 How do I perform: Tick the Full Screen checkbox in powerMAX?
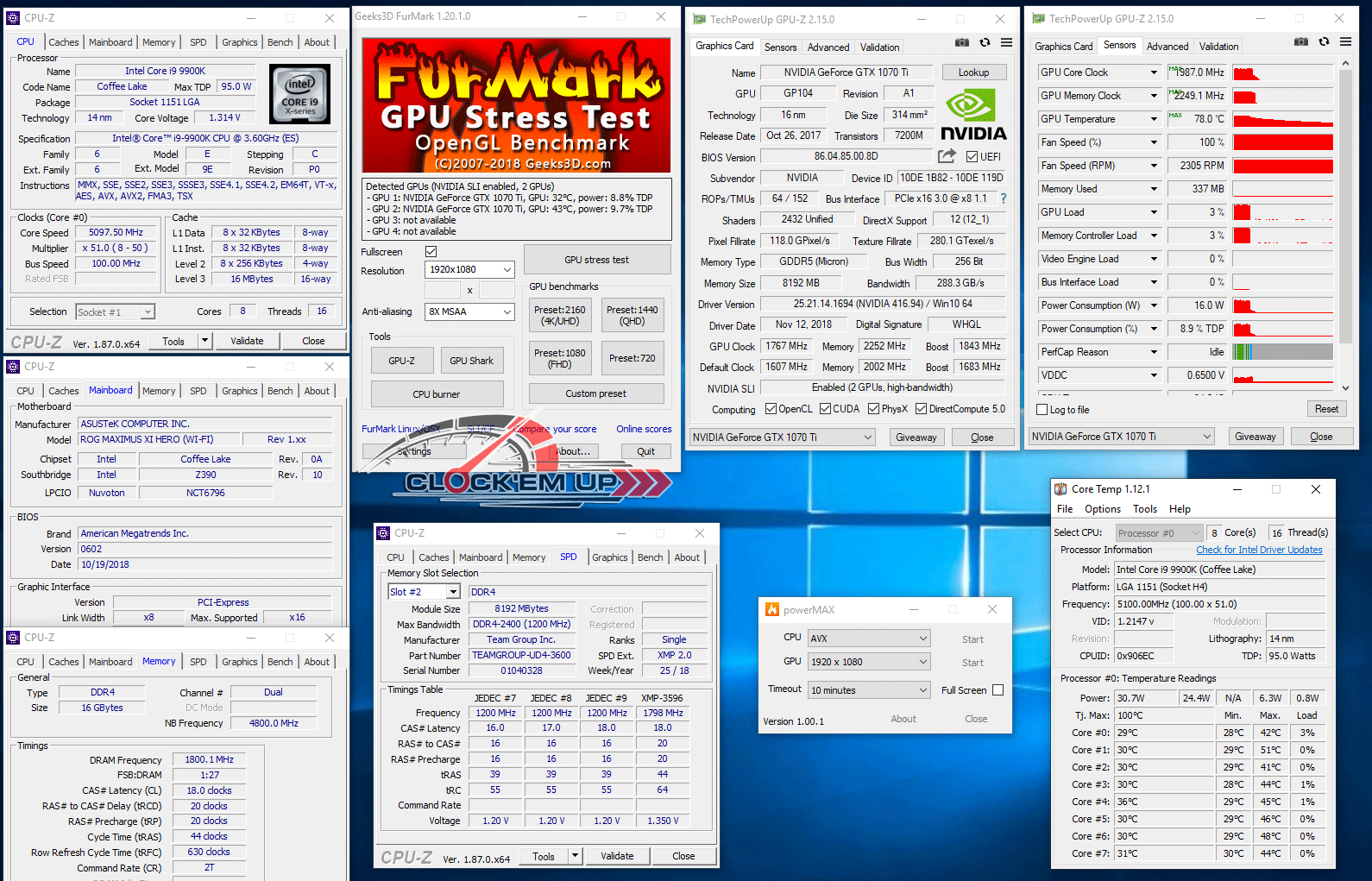tap(998, 690)
